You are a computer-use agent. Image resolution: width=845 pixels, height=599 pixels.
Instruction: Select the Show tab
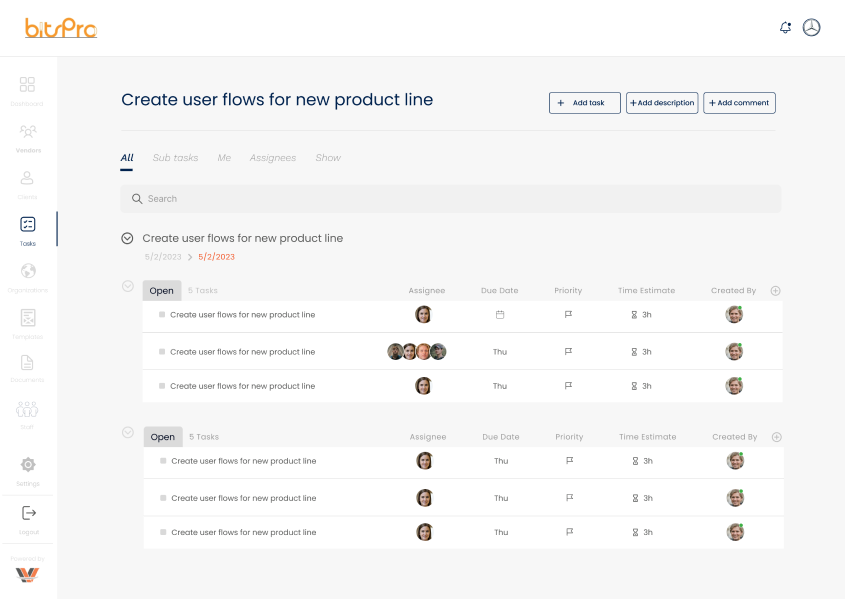tap(328, 158)
